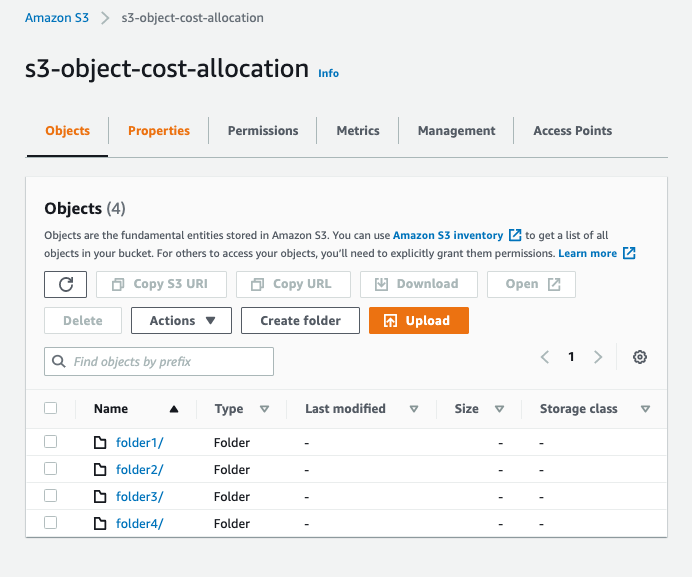Screen dimensions: 692x577
Task: Sort by Name ascending arrow
Action: pos(174,409)
